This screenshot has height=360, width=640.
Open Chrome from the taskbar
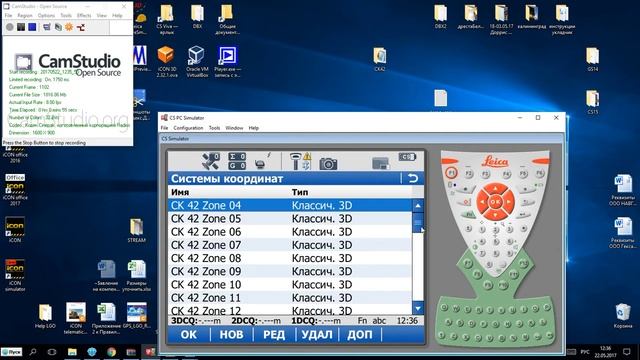pyautogui.click(x=111, y=351)
